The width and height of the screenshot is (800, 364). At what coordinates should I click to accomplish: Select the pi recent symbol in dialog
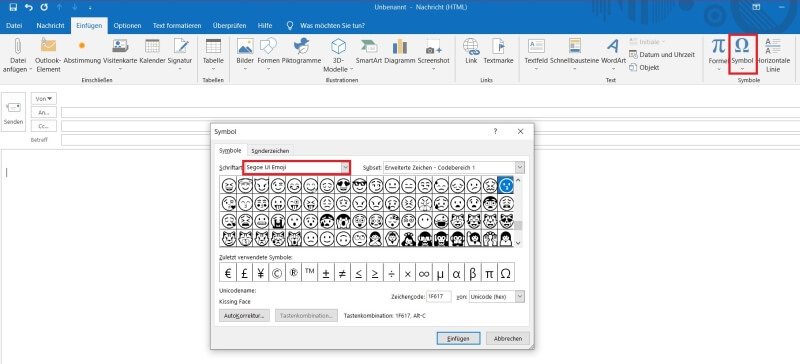pos(489,273)
